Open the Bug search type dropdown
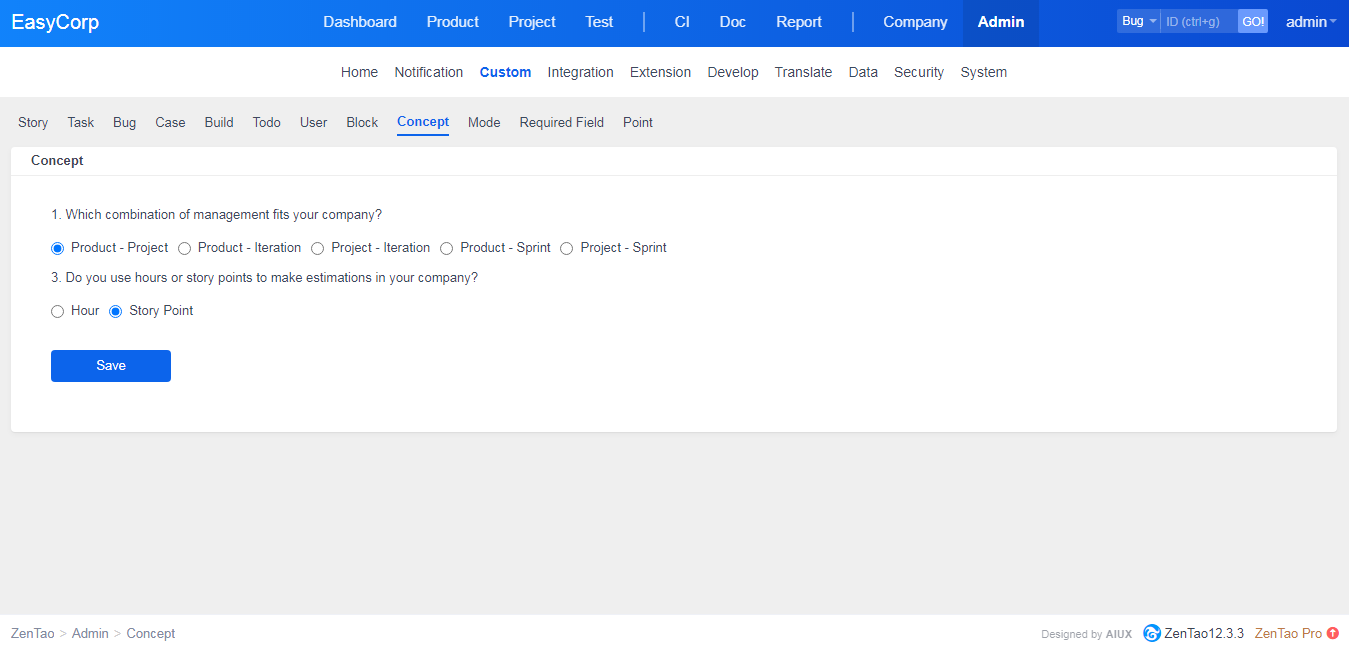The image size is (1349, 652). pyautogui.click(x=1138, y=21)
